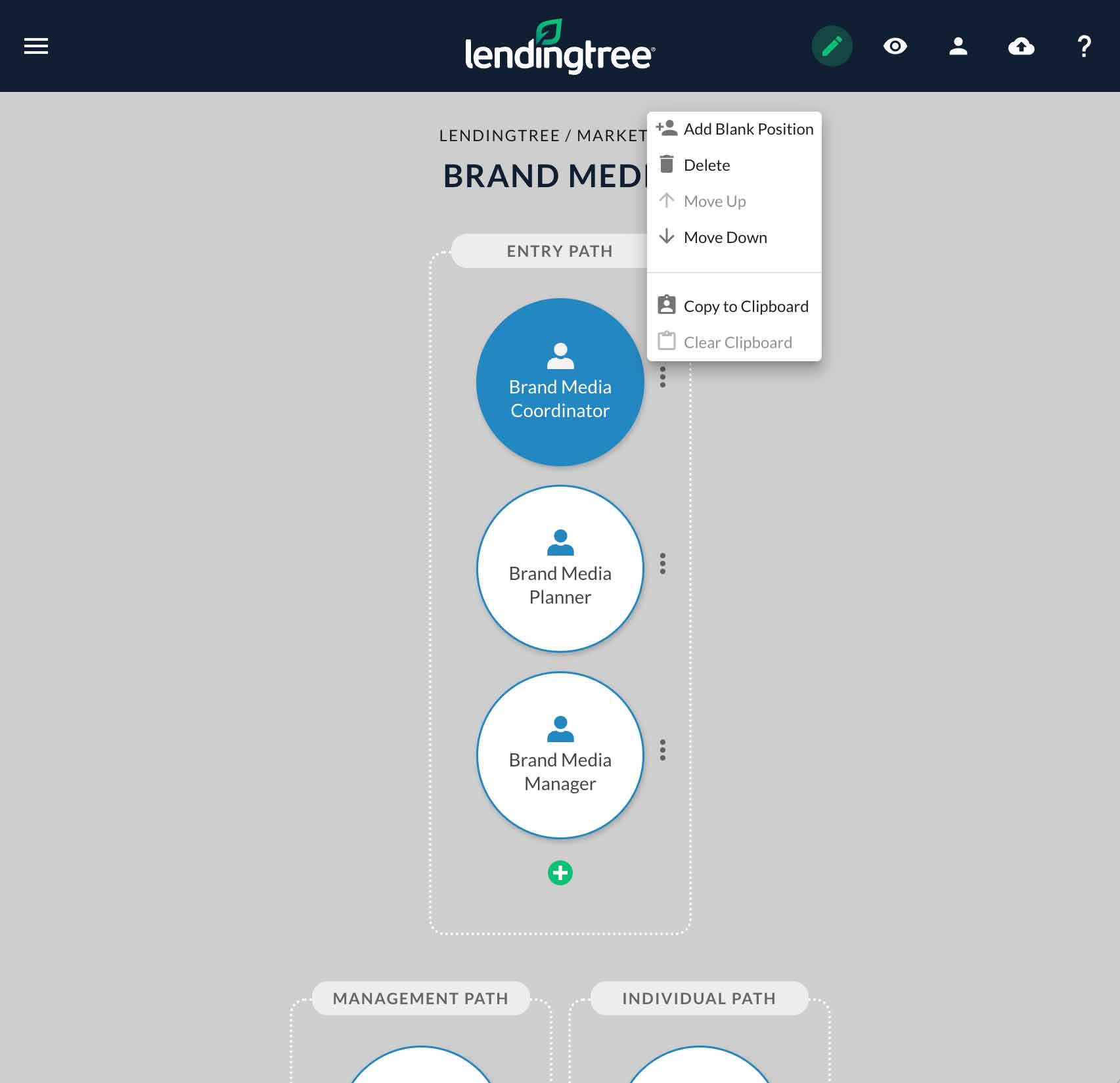
Task: Click the Entry Path label
Action: 560,251
